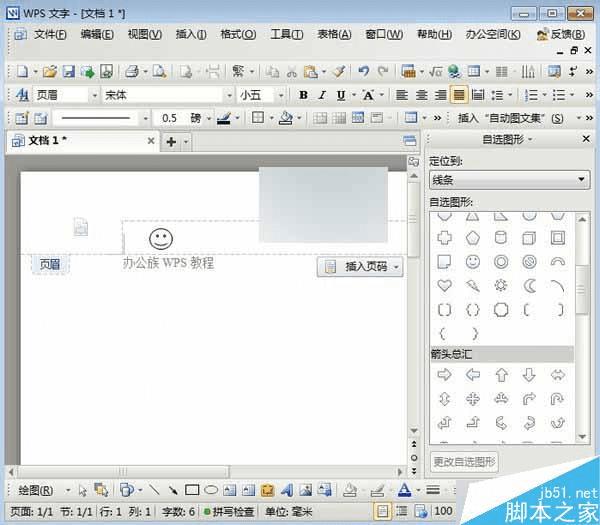Click the 更改自选图形 button
The image size is (600, 525).
464,462
